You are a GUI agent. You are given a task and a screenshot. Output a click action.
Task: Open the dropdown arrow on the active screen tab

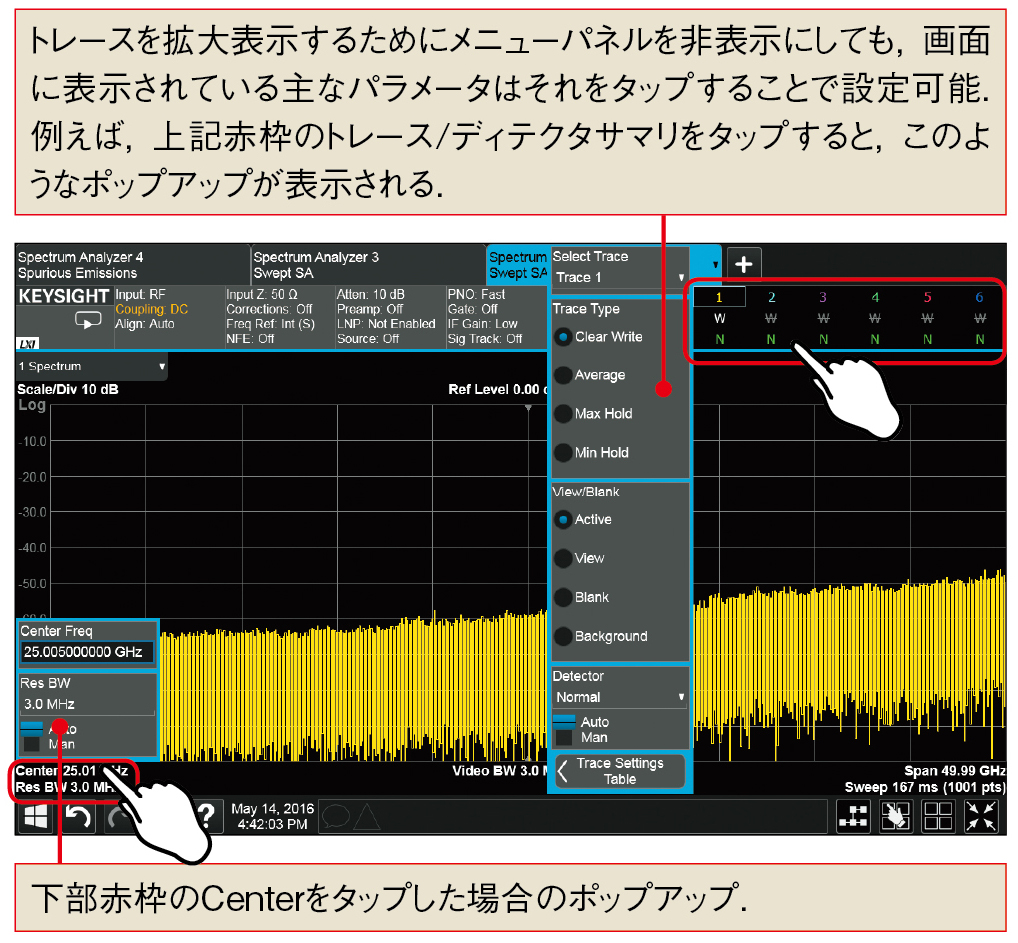click(x=715, y=264)
